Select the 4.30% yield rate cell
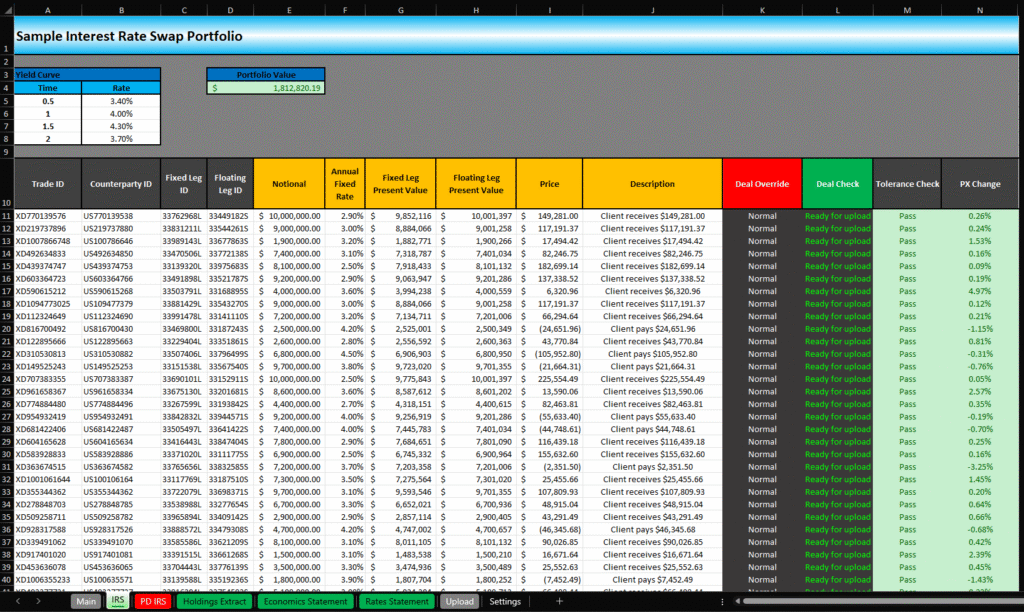 click(121, 126)
